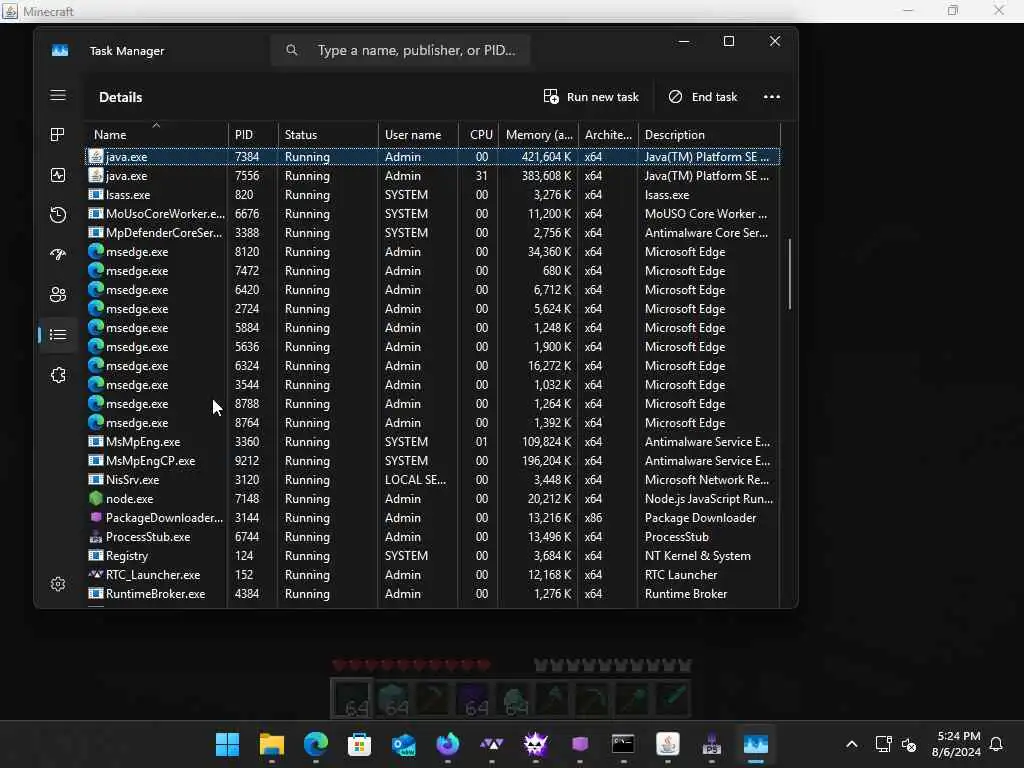Select the node.exe process row
This screenshot has height=768, width=1024.
tap(433, 498)
